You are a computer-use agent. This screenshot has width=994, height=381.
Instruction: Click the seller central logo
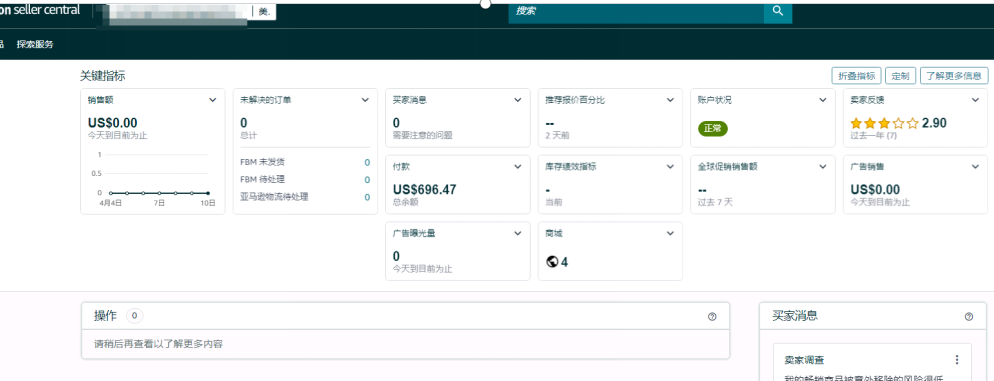tap(39, 10)
